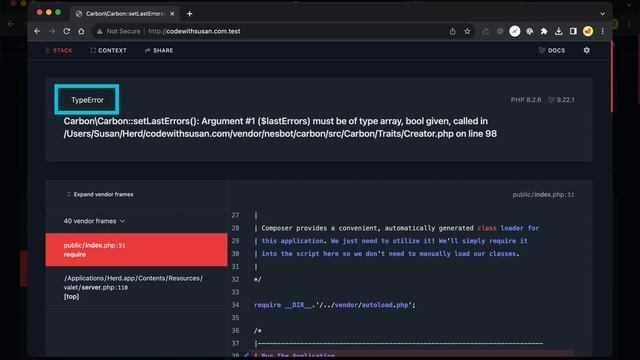Click the Laravel 9.22.1 version text
Image resolution: width=640 pixels, height=360 pixels.
[x=562, y=100]
